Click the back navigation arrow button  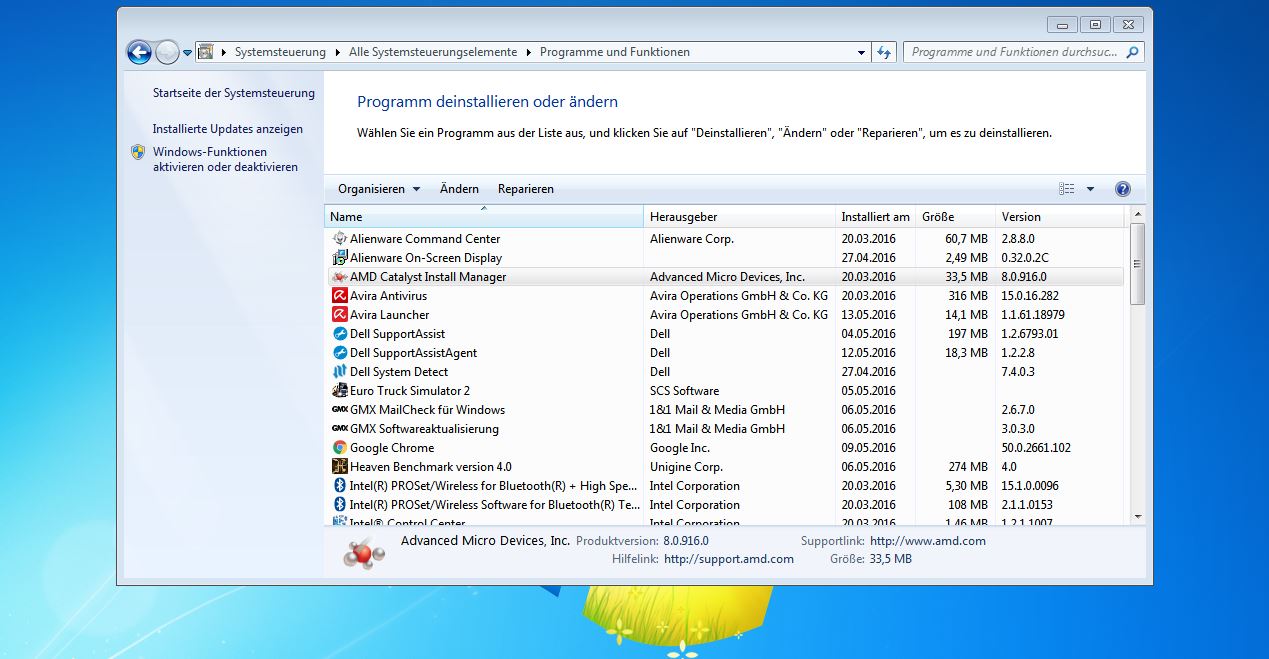point(139,52)
